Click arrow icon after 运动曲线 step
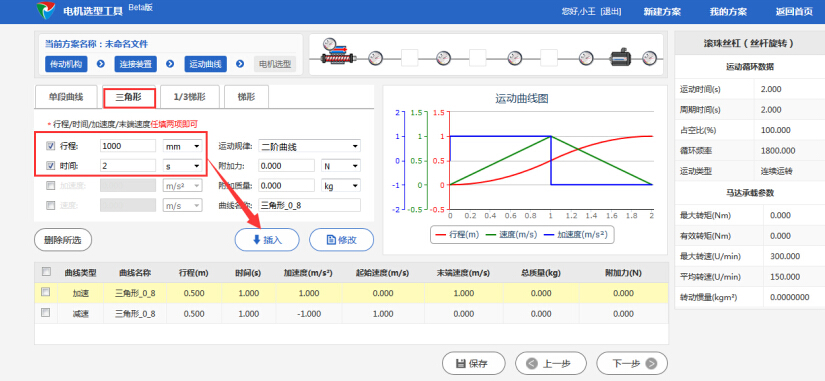This screenshot has width=825, height=381. 240,64
